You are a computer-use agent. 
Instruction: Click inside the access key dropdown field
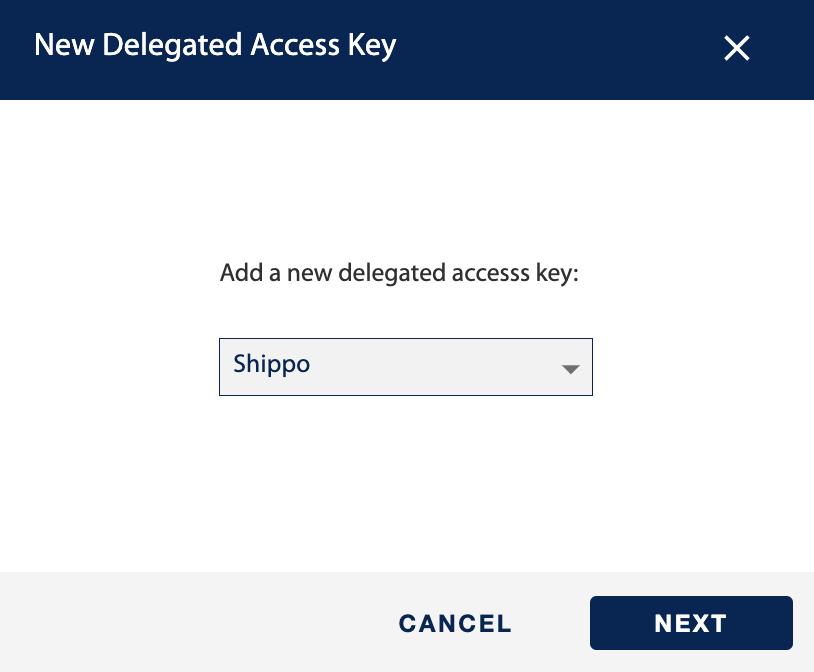pyautogui.click(x=405, y=367)
